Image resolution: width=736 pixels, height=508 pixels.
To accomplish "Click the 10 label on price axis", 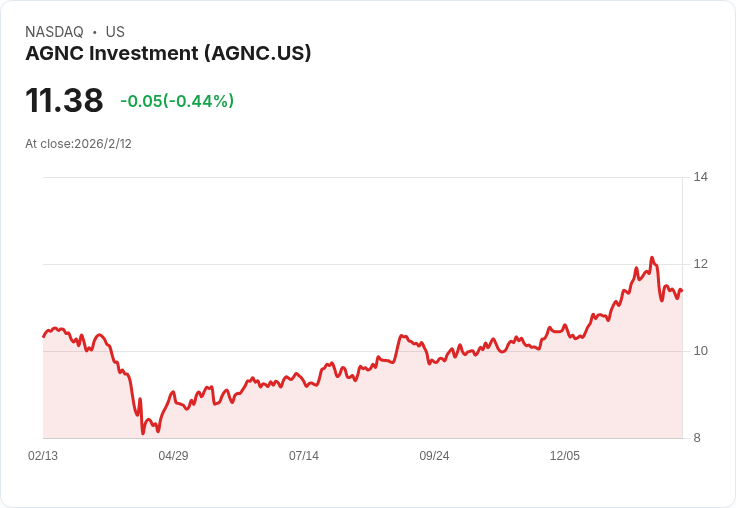I will (700, 351).
